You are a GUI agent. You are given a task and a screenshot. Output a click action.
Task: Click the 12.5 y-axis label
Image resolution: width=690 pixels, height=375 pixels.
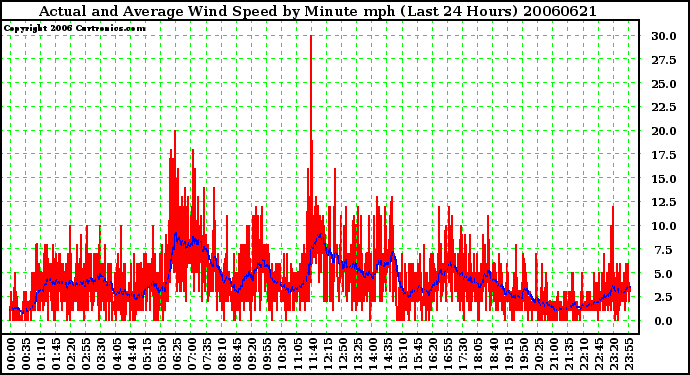[664, 202]
